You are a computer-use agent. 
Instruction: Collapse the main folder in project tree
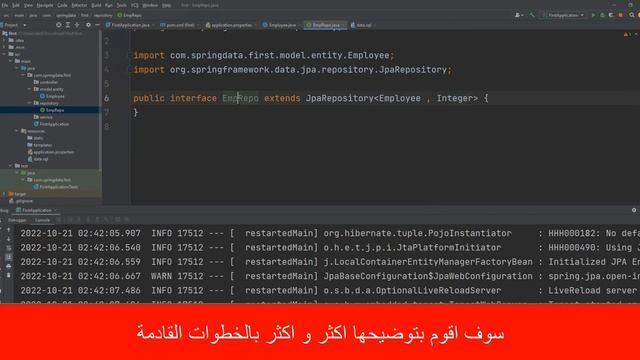pyautogui.click(x=11, y=61)
